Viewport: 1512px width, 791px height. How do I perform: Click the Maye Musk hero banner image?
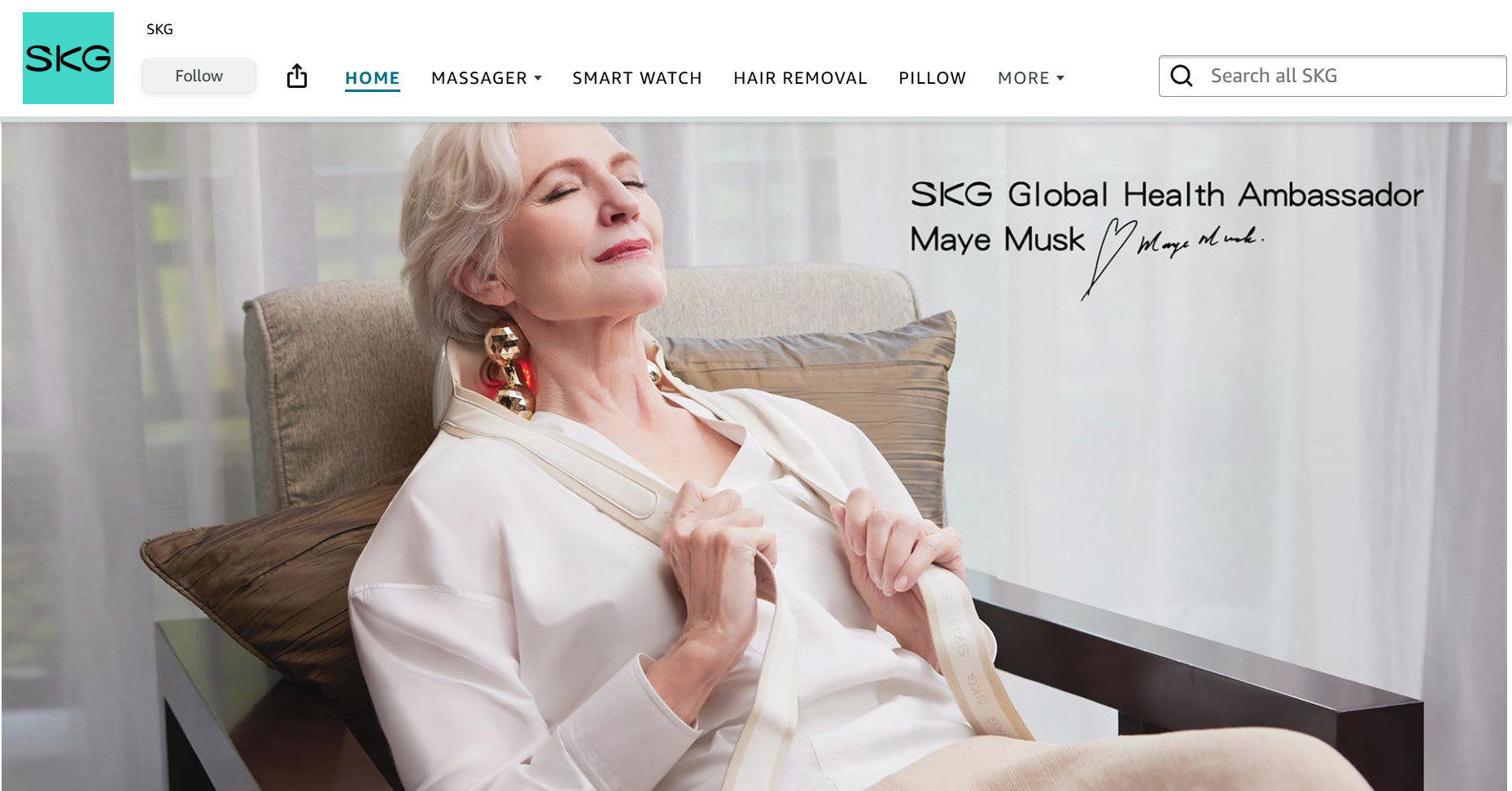coord(754,457)
